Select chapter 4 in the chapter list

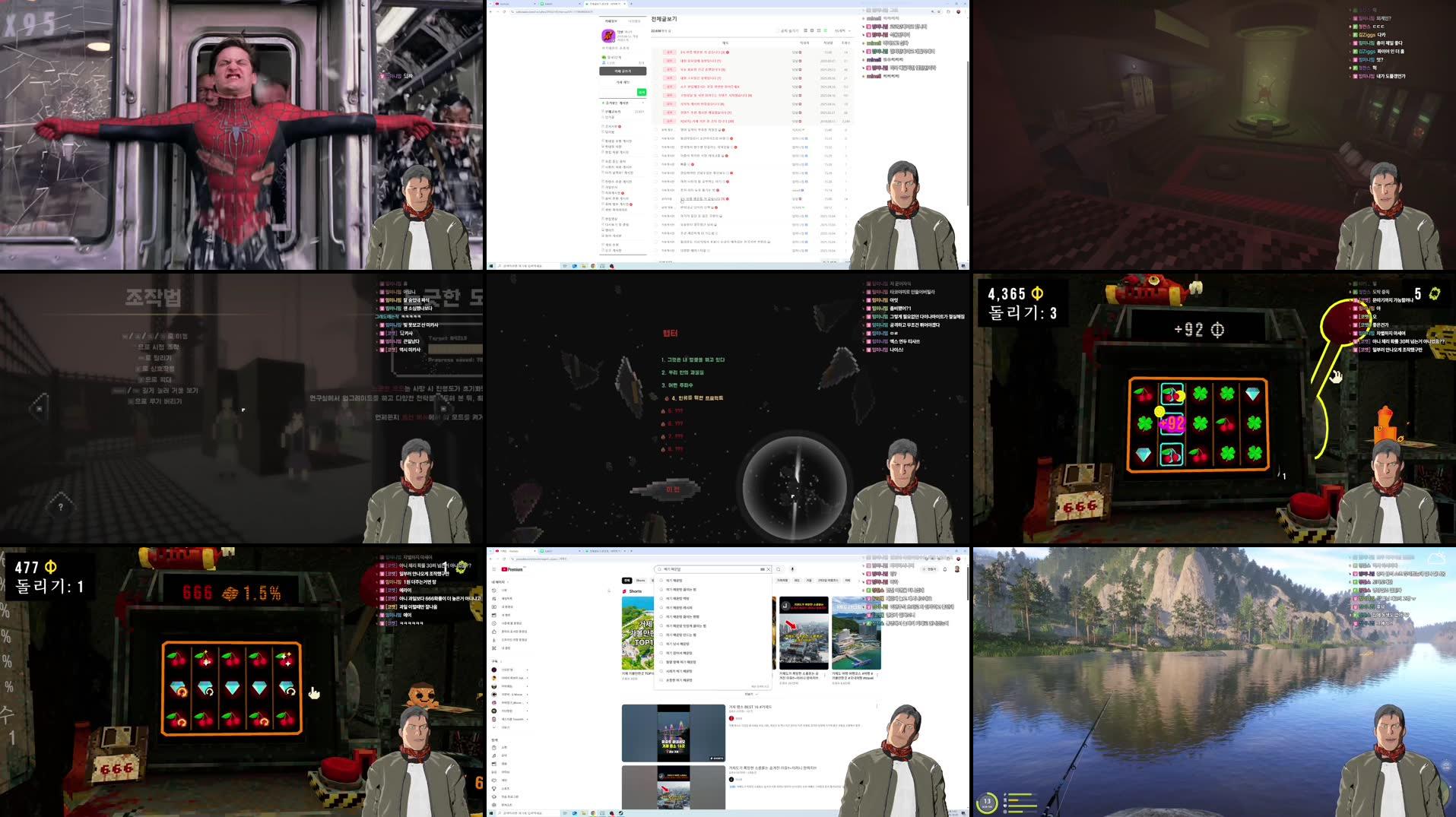pyautogui.click(x=696, y=398)
